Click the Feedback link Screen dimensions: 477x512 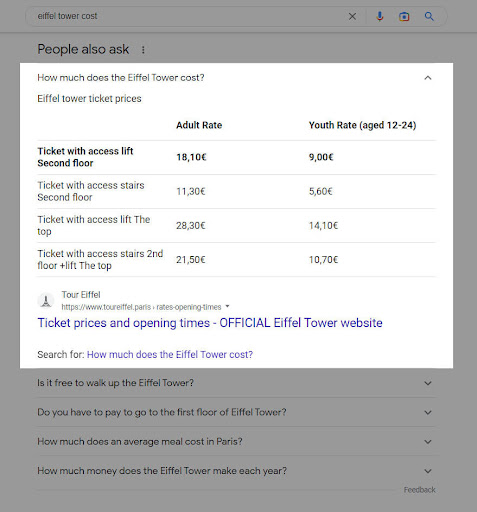coord(420,490)
